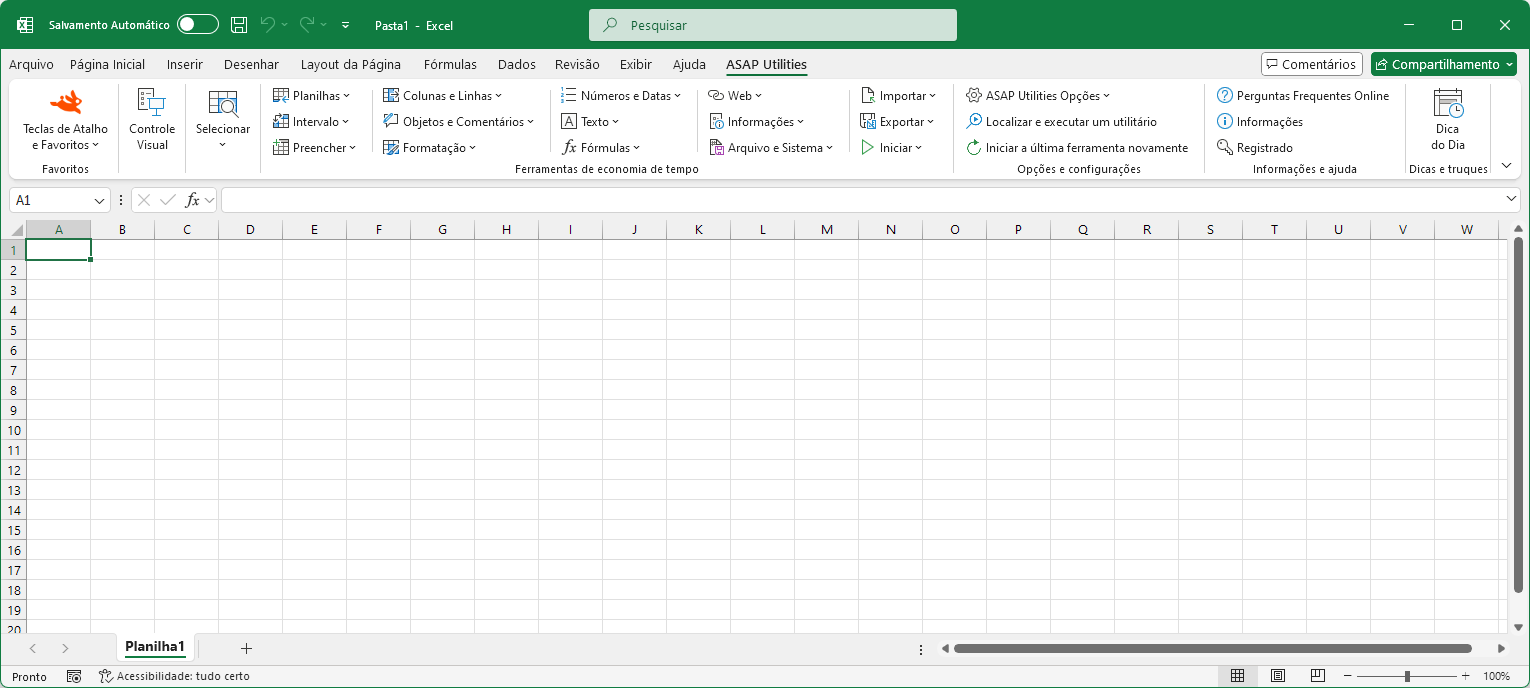Open Planilhas utilities menu
Image resolution: width=1530 pixels, height=688 pixels.
click(312, 96)
